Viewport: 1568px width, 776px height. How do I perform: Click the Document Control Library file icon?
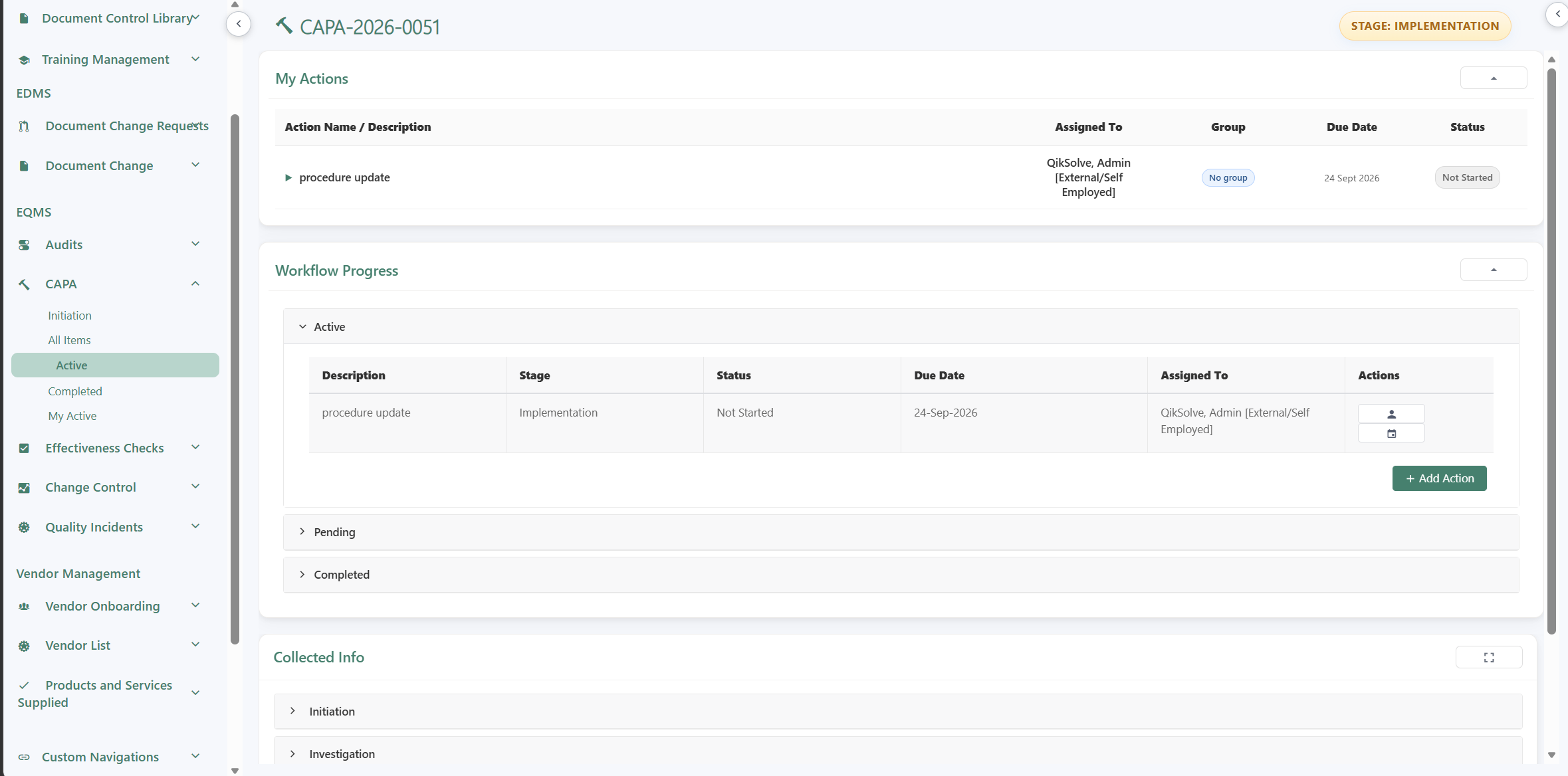[24, 19]
